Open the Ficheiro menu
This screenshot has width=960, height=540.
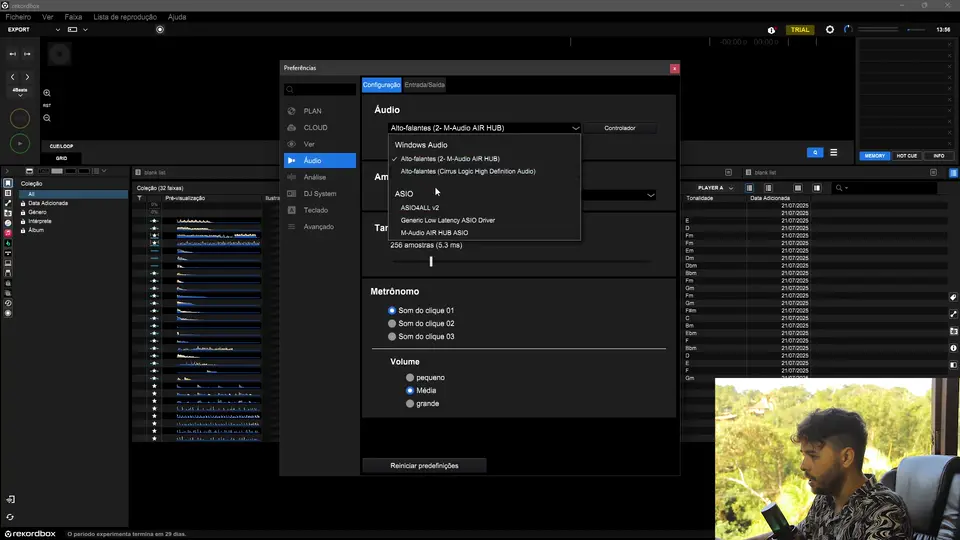[x=18, y=17]
